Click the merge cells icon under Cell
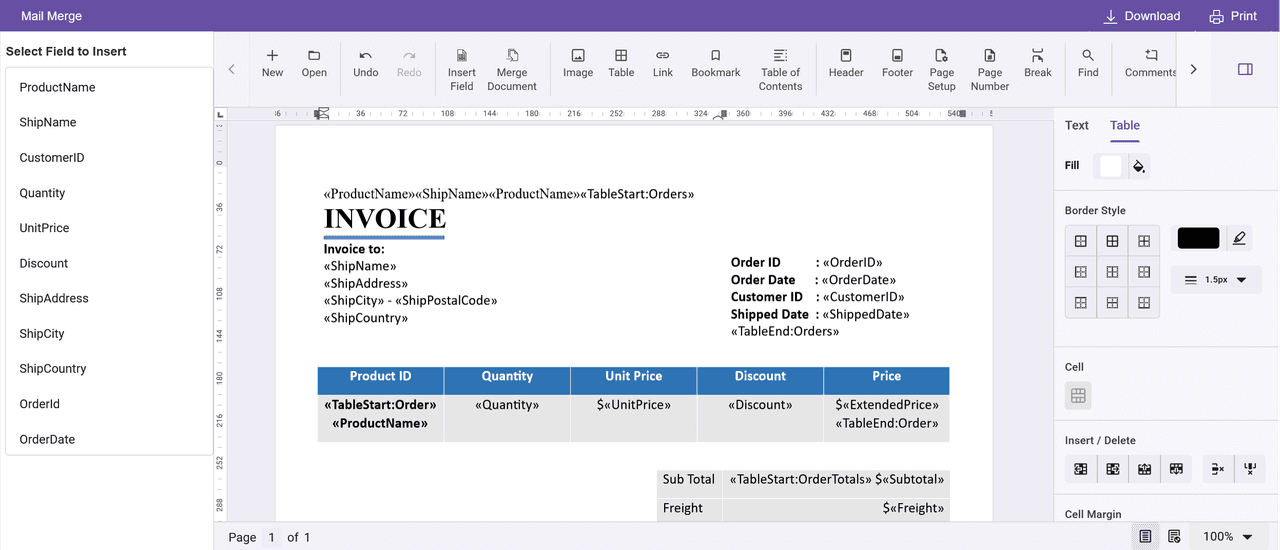 point(1078,396)
